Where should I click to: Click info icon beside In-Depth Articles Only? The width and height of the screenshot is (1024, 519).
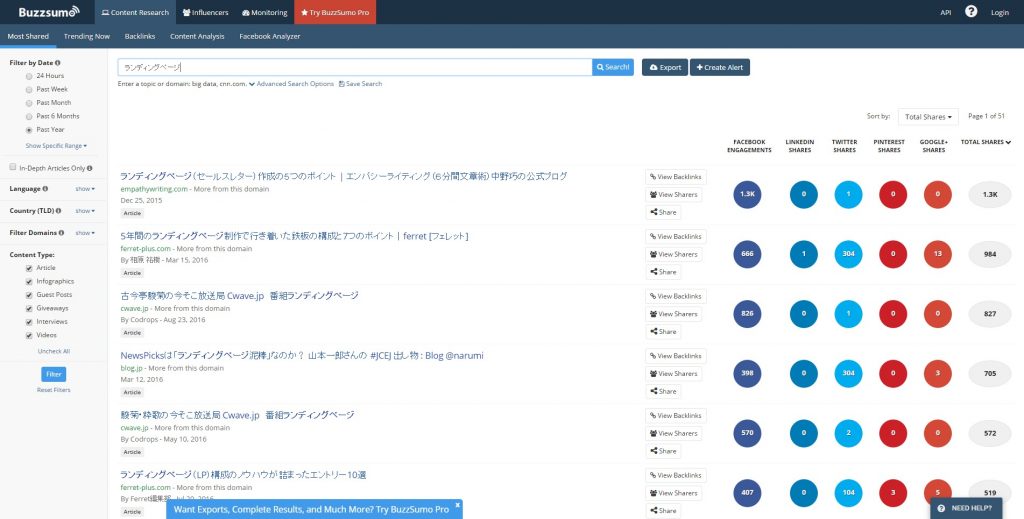coord(89,168)
